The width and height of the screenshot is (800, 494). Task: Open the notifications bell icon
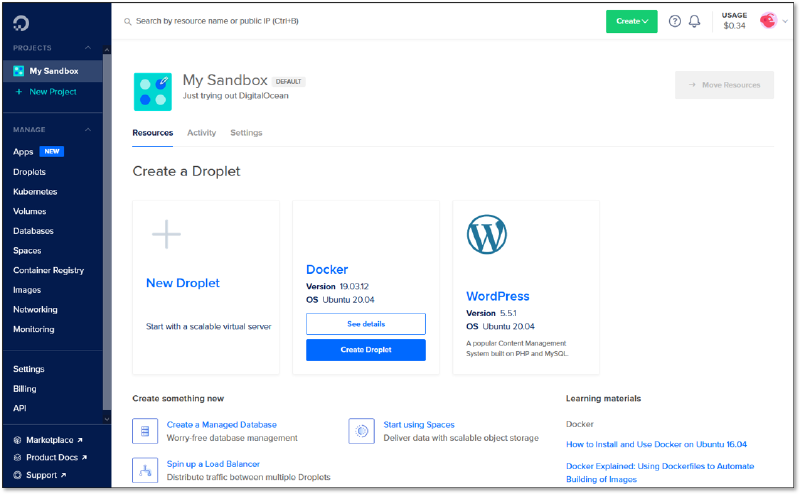[694, 21]
